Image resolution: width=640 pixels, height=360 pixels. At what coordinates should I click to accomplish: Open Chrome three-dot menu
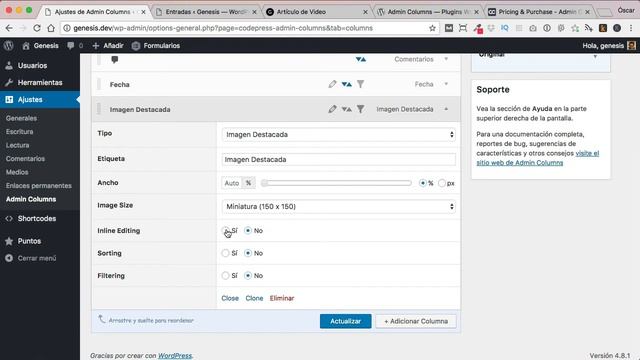click(x=631, y=28)
